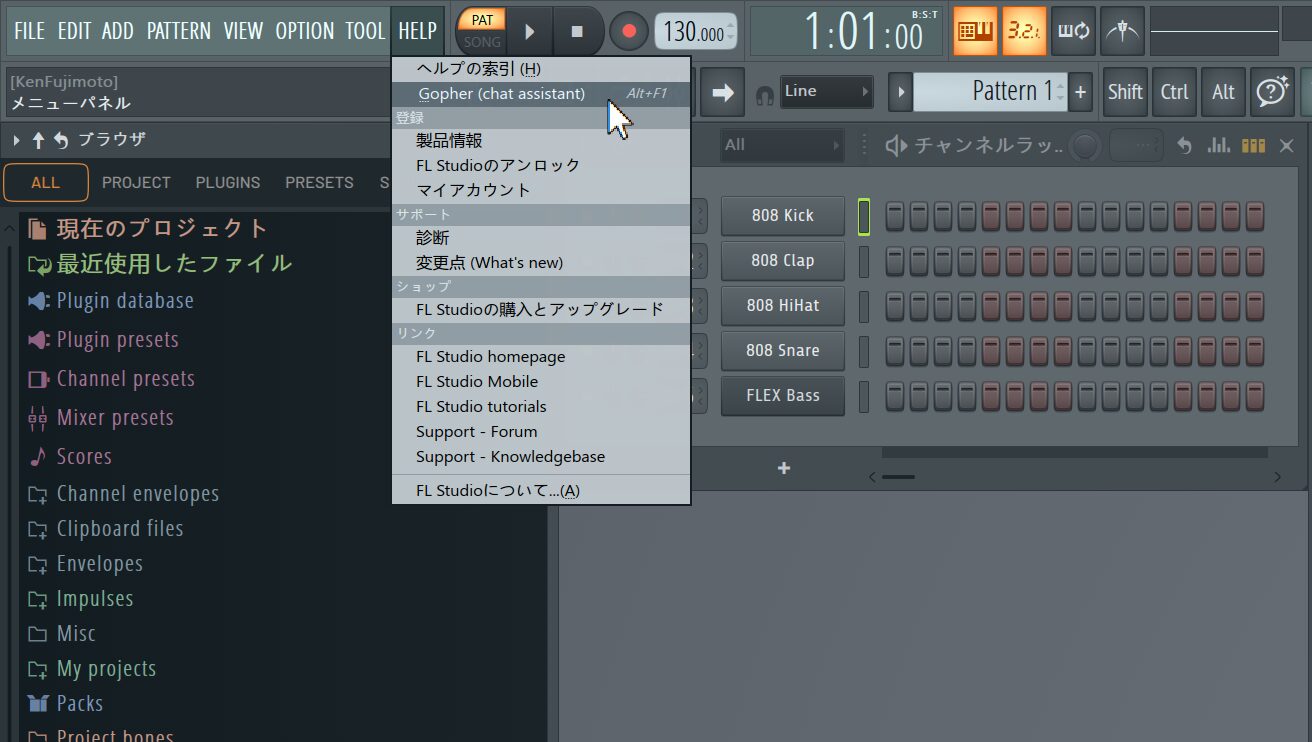Open the graph editor bars icon
This screenshot has height=742, width=1312.
1219,146
